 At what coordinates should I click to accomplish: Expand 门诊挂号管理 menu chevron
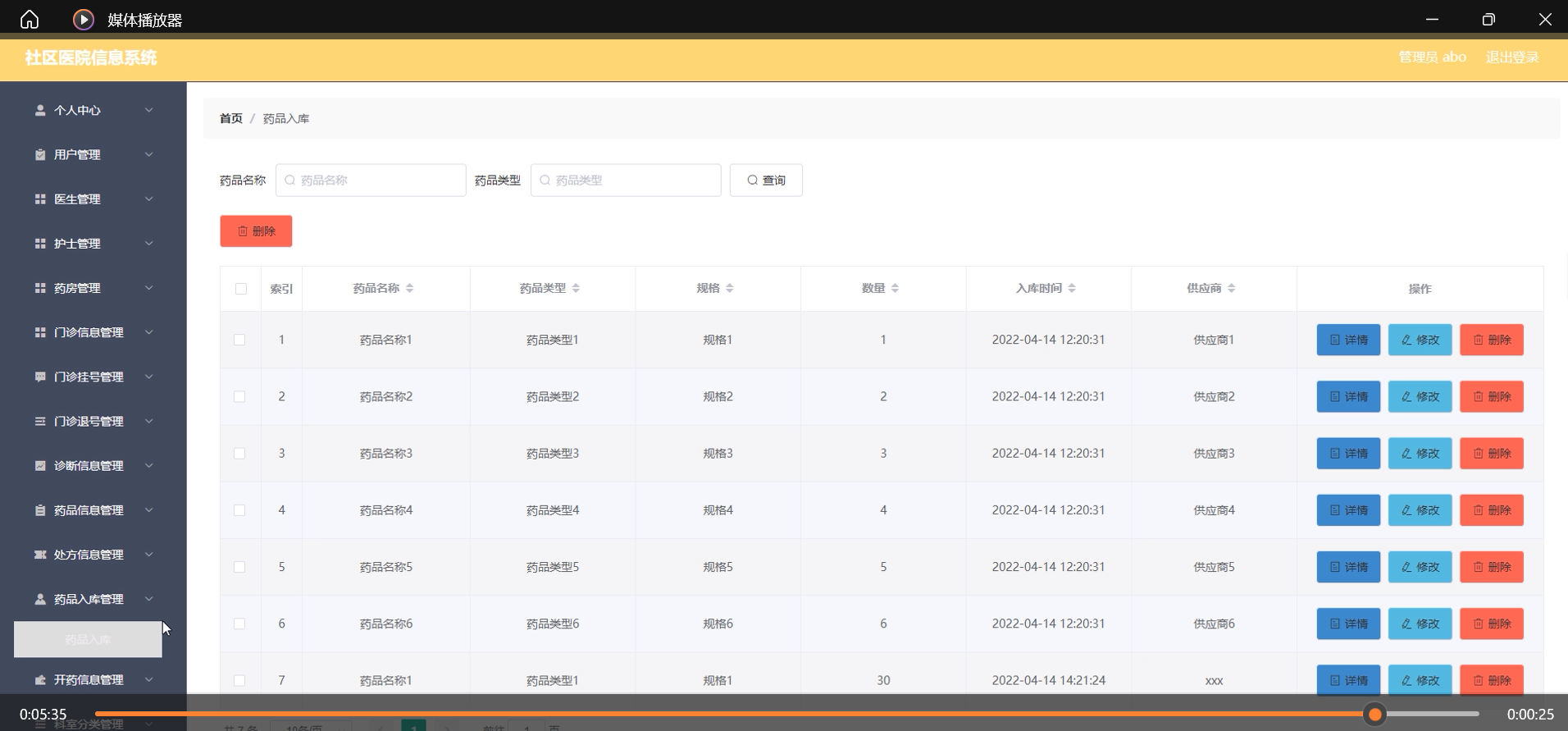point(149,377)
